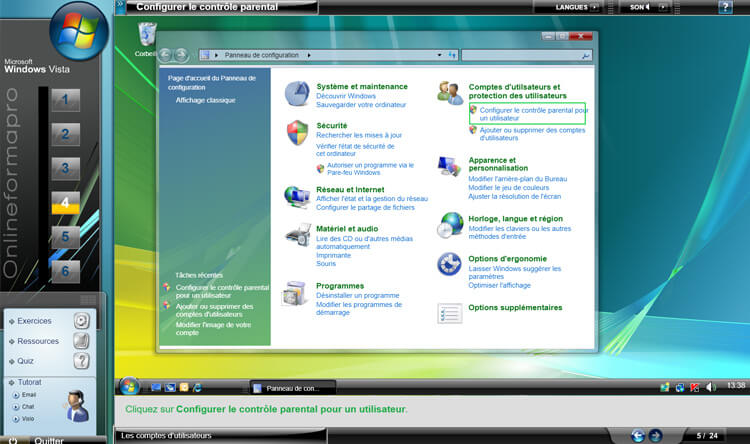Click the tutor headset avatar icon
This screenshot has width=750, height=444.
[x=77, y=406]
